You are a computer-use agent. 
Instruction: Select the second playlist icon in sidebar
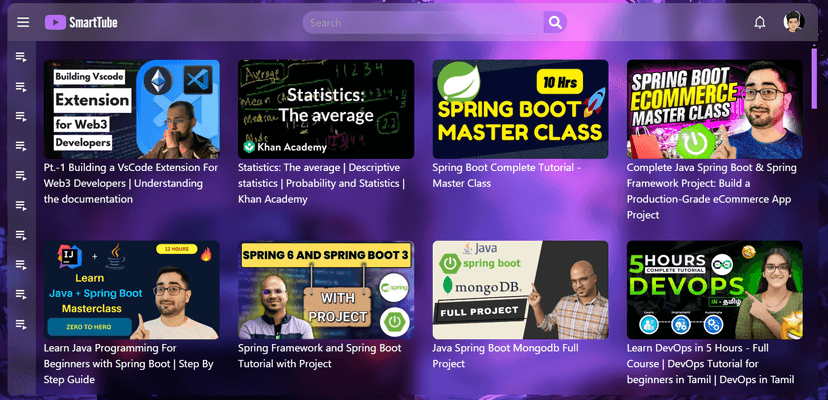[21, 87]
